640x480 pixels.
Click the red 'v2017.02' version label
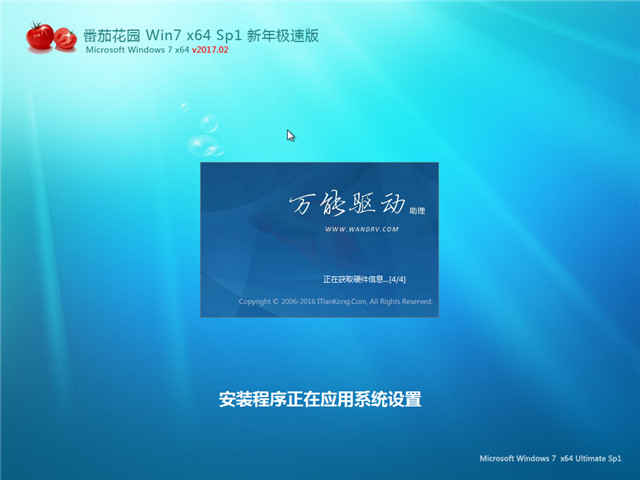click(x=210, y=50)
